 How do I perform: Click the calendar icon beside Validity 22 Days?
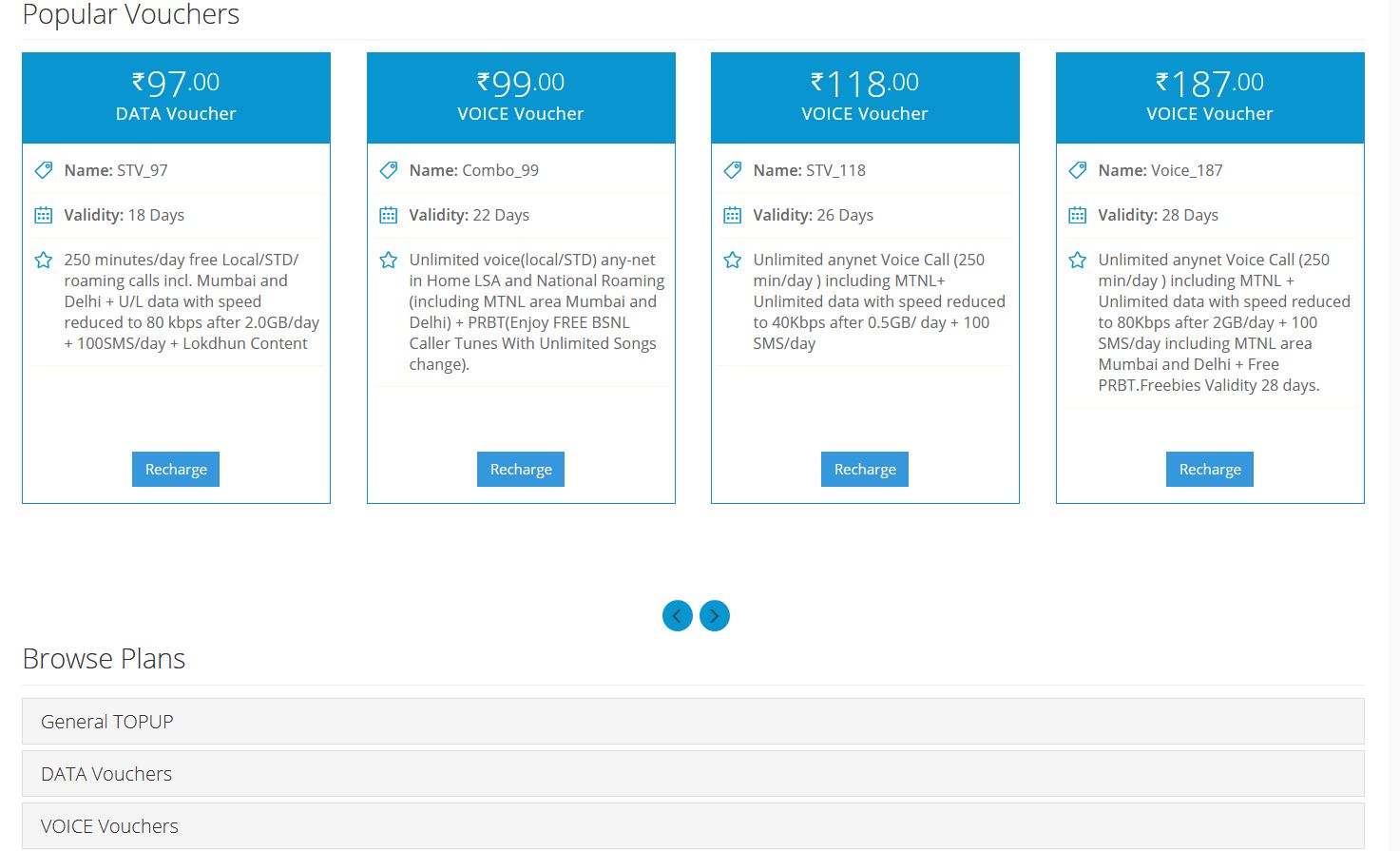point(389,215)
